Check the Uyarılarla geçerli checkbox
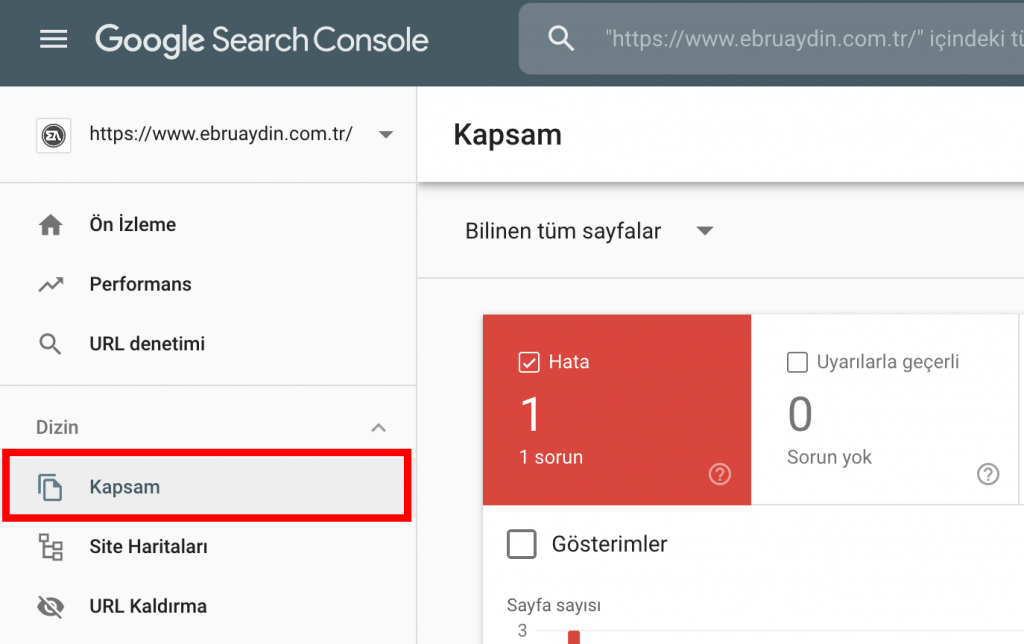This screenshot has width=1024, height=644. pyautogui.click(x=797, y=362)
